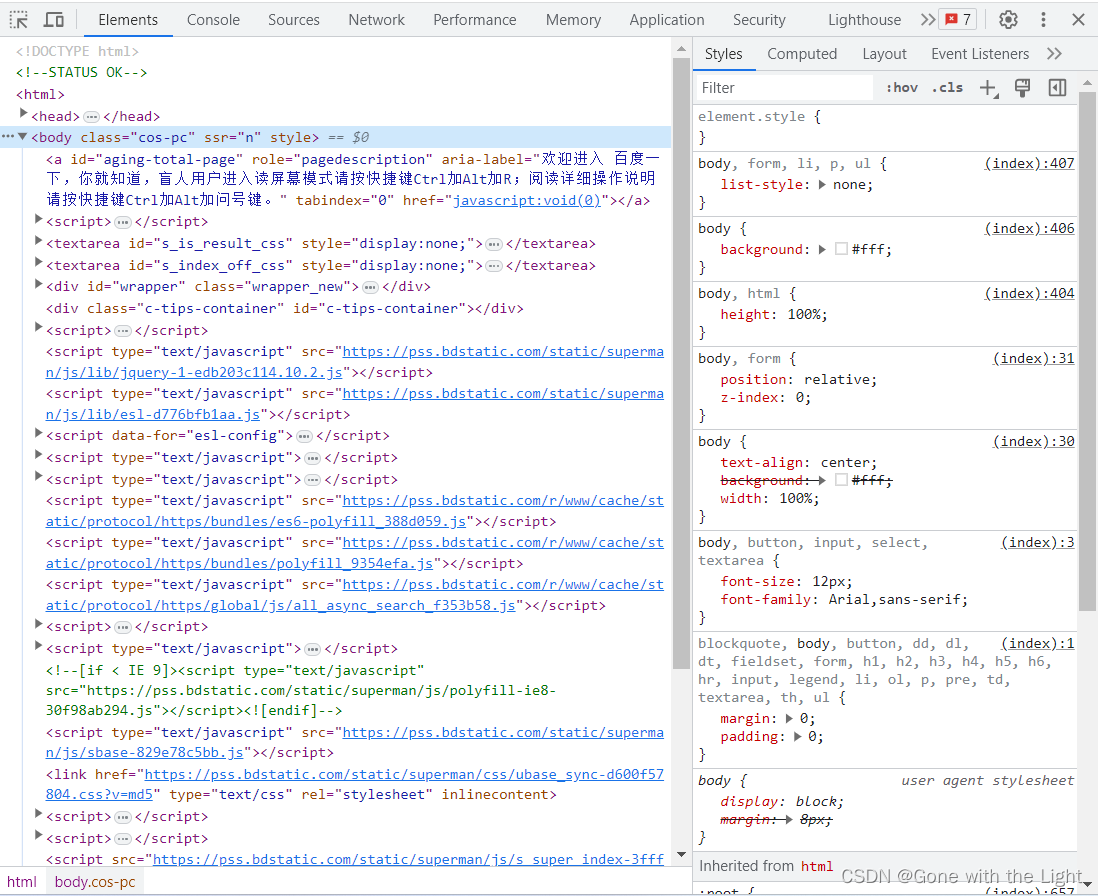
Task: Close DevTools with the X icon
Action: coord(1078,20)
